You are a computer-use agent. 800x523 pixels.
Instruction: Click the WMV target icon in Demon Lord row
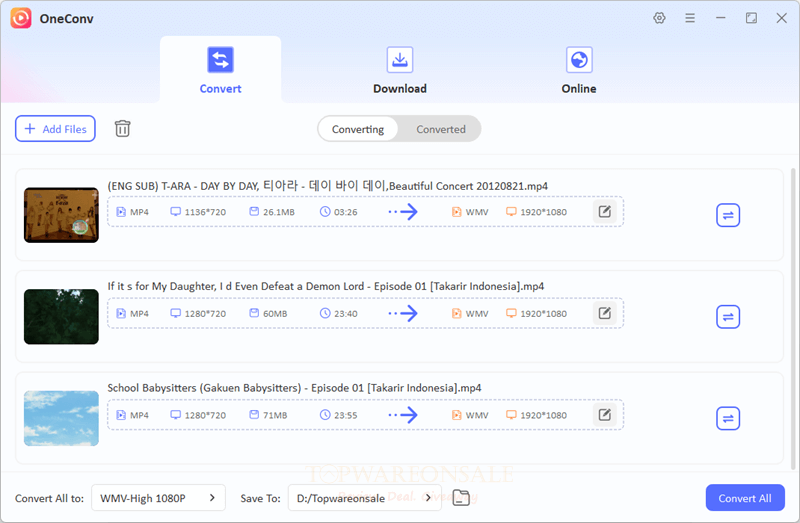(x=457, y=313)
